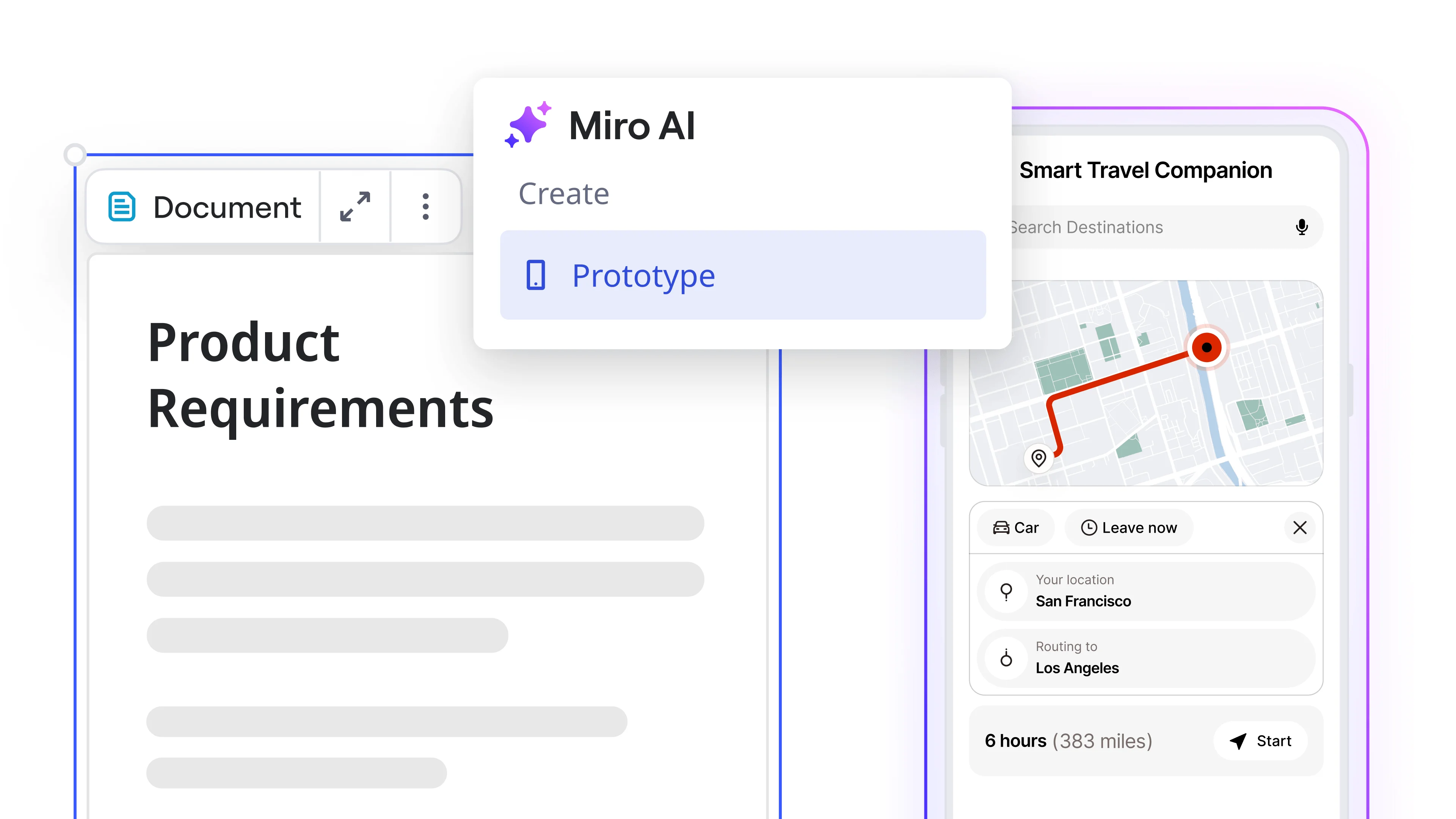Click the Miro AI sparkle icon
The image size is (1456, 819).
pyautogui.click(x=527, y=124)
